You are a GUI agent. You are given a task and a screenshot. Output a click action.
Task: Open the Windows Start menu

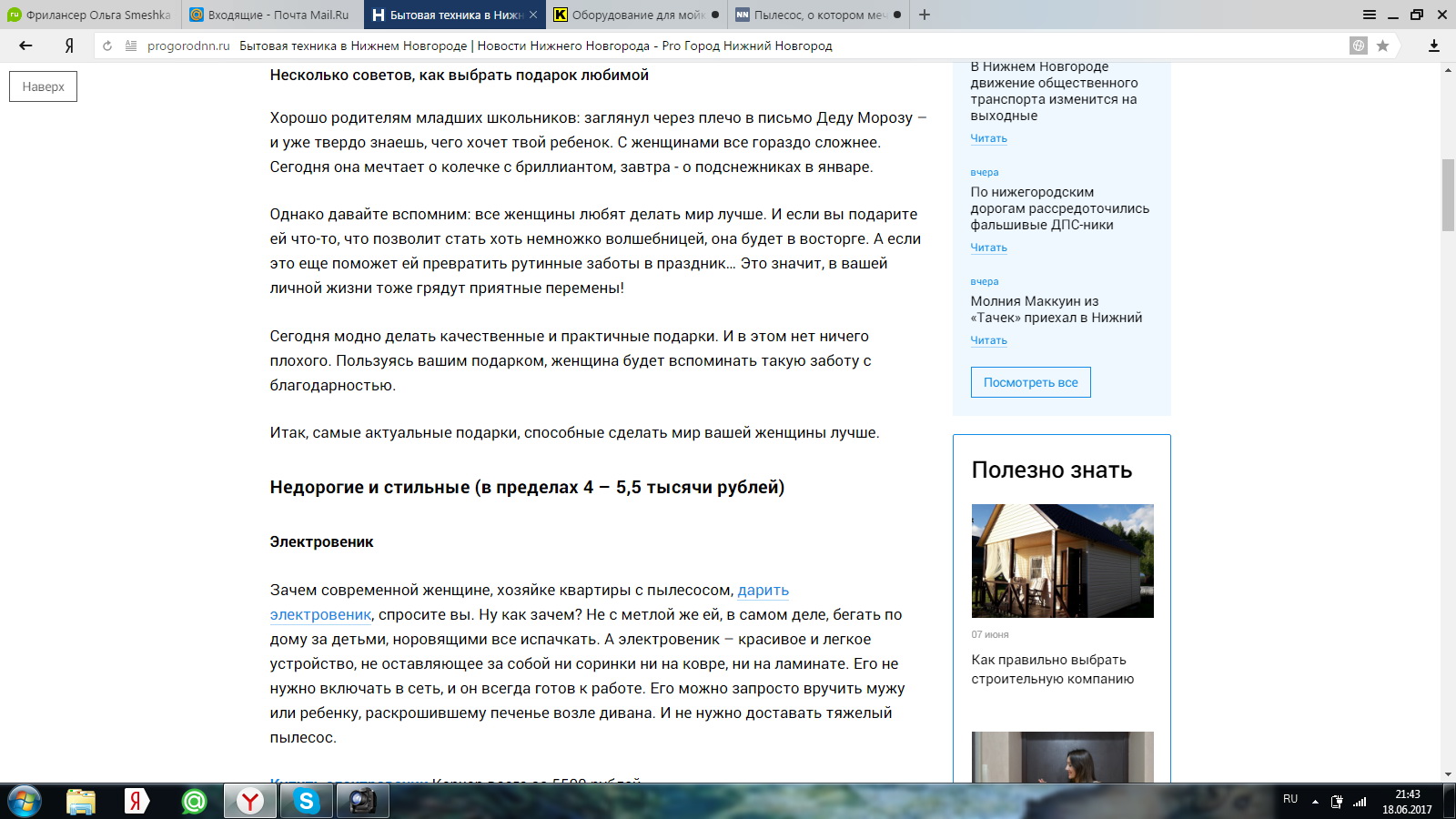click(24, 801)
